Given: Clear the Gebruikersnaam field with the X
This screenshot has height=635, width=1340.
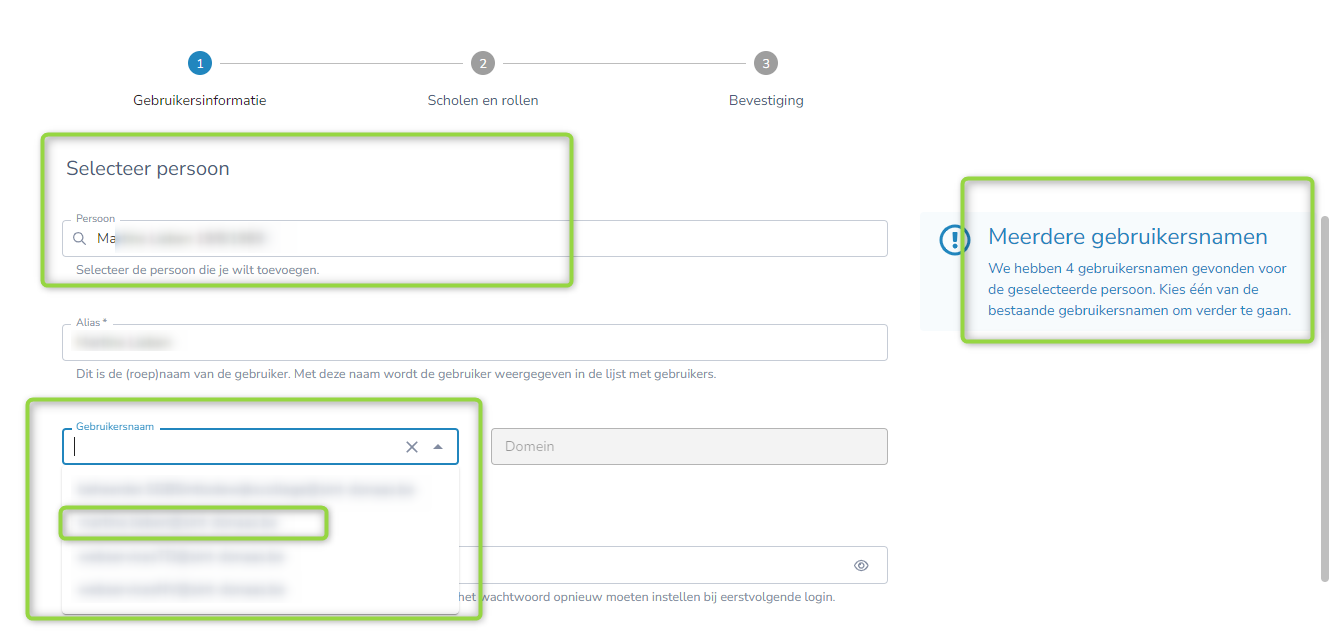Looking at the screenshot, I should pos(412,447).
